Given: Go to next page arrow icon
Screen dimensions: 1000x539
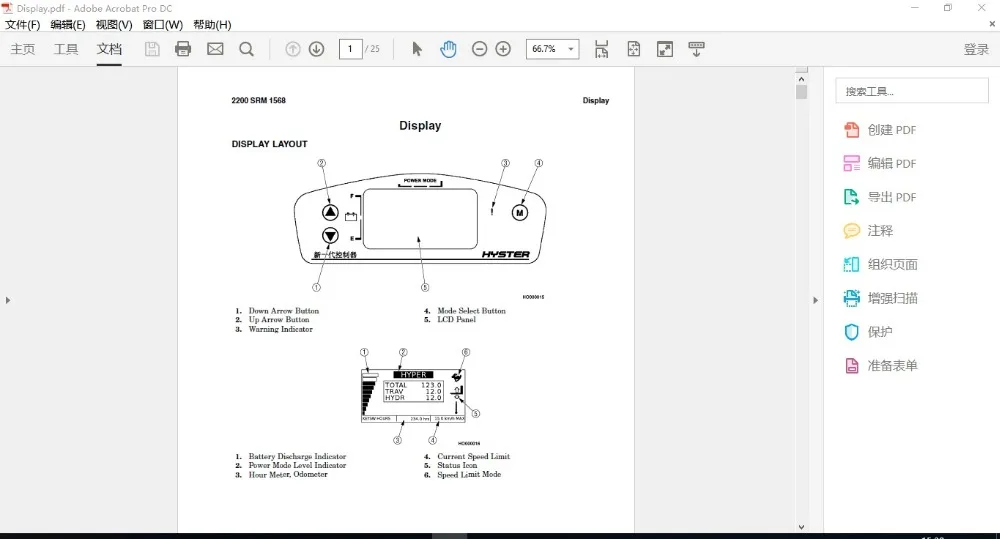Looking at the screenshot, I should pyautogui.click(x=316, y=49).
